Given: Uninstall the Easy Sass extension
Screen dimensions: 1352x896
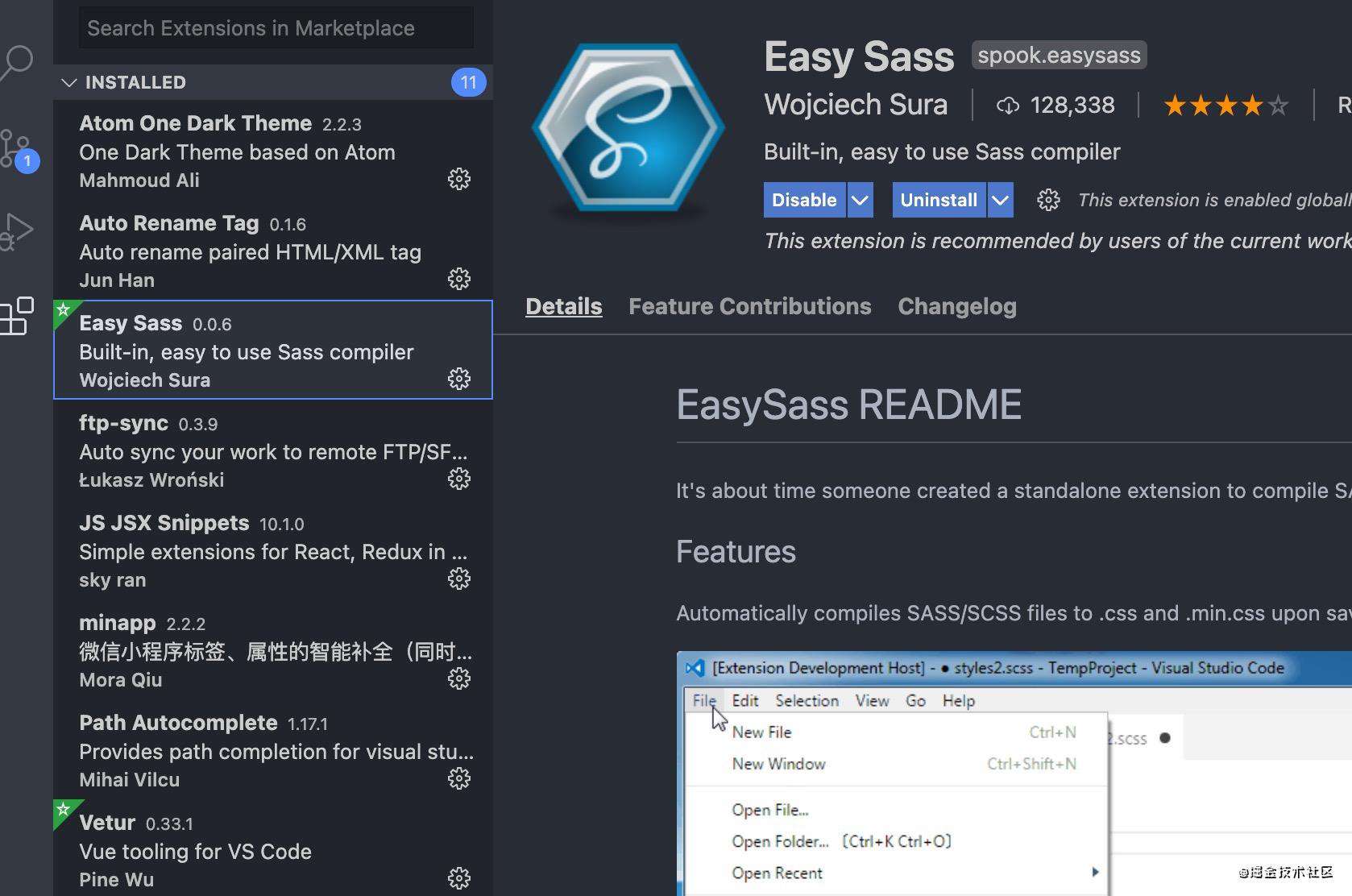Looking at the screenshot, I should pyautogui.click(x=939, y=200).
